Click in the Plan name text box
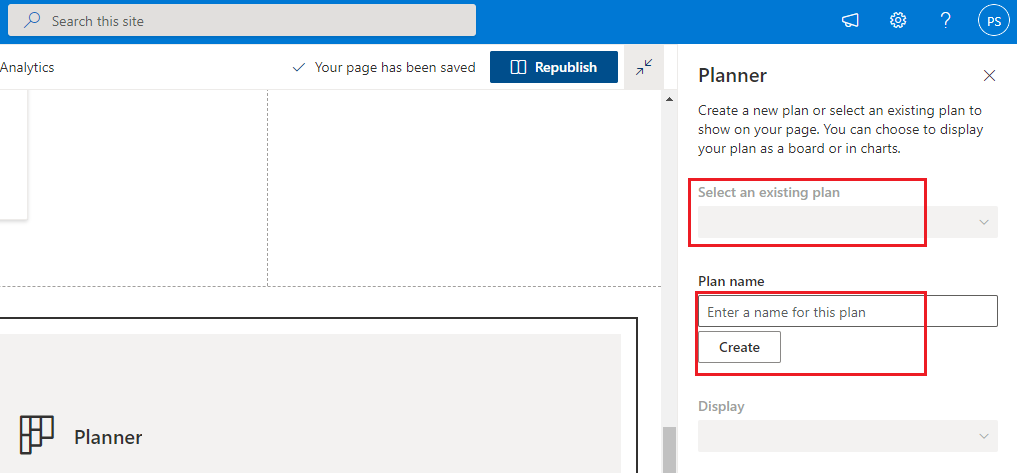 click(x=847, y=312)
